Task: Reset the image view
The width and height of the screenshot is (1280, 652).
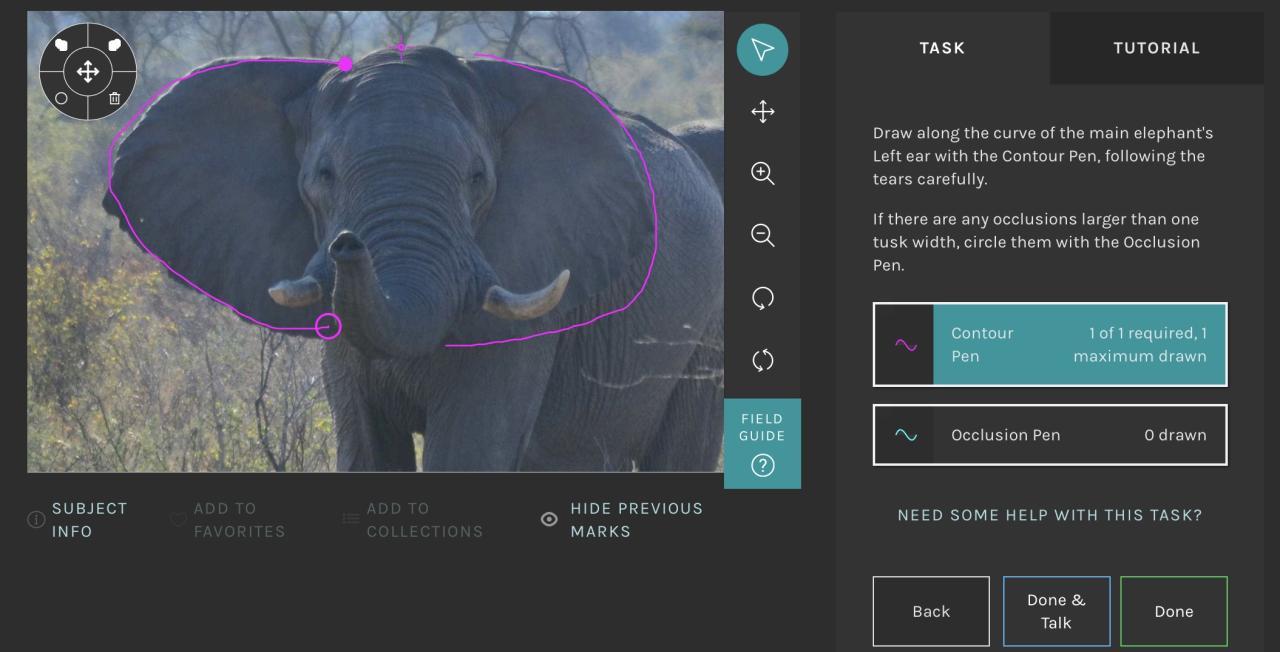Action: pos(762,360)
